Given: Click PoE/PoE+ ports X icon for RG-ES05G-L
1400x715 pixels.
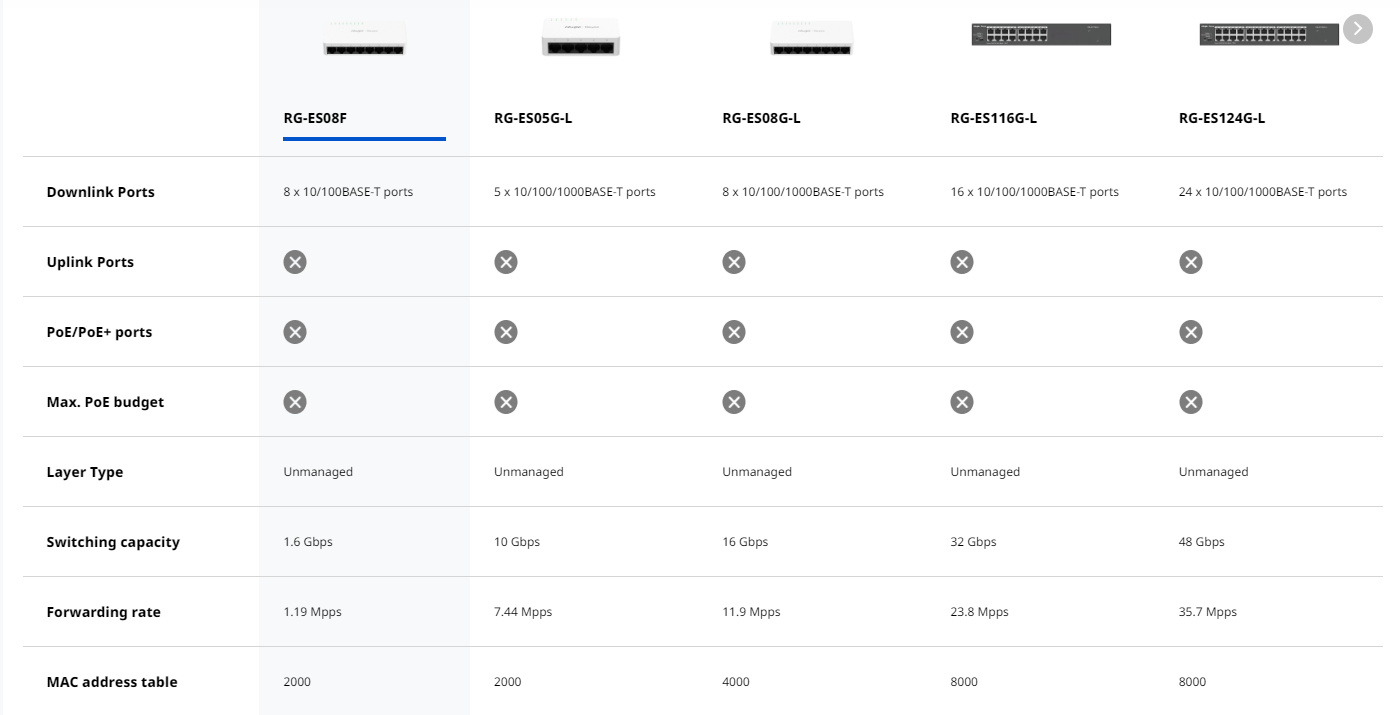Looking at the screenshot, I should (x=506, y=332).
